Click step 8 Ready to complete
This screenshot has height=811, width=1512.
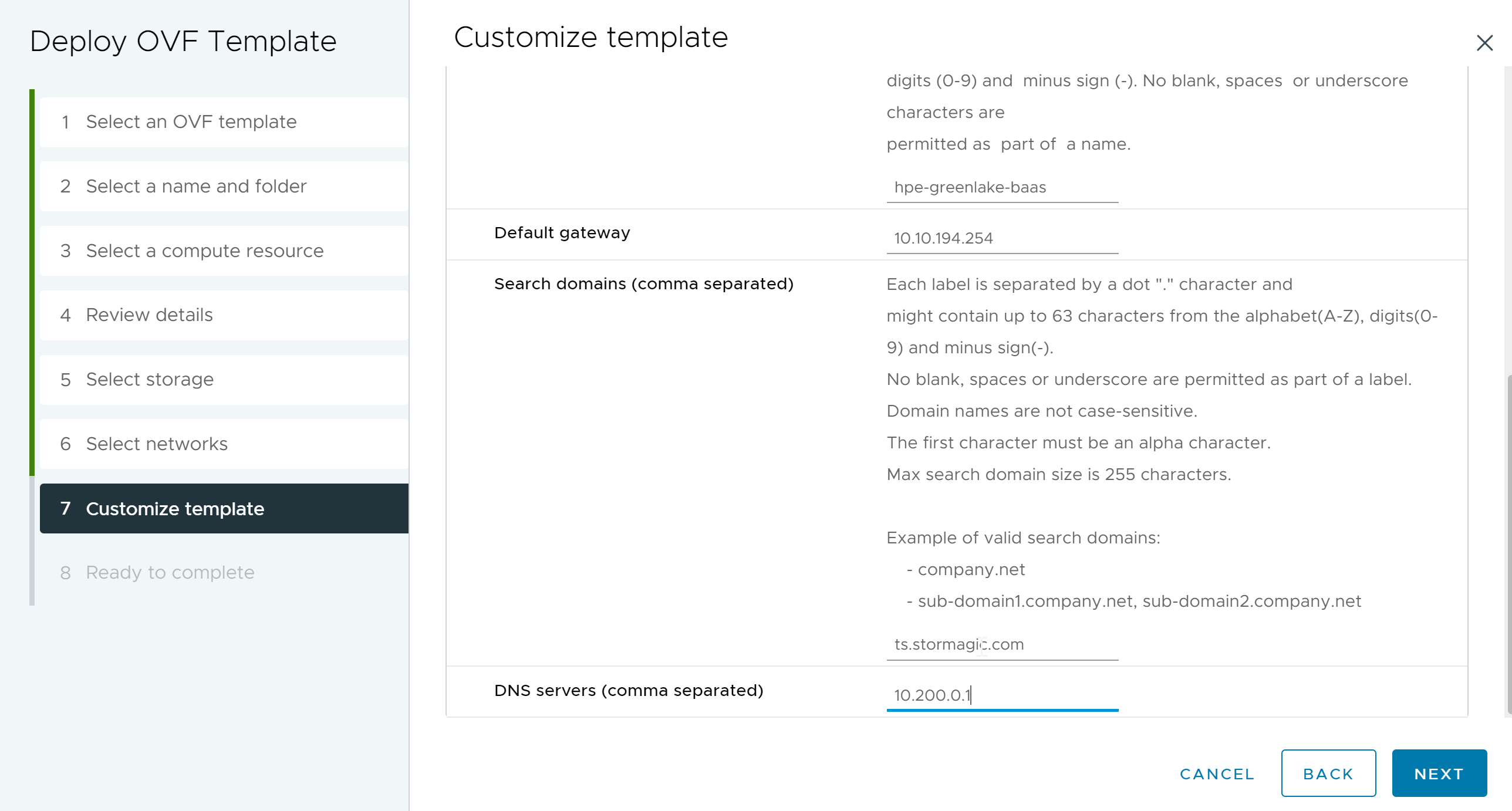click(224, 573)
